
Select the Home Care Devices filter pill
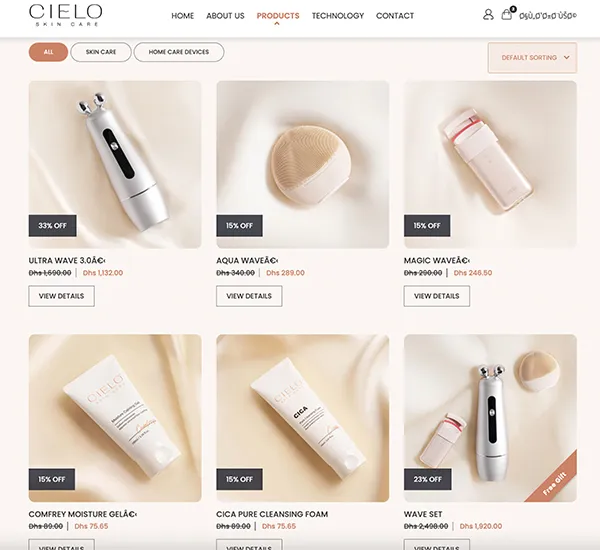click(x=179, y=52)
